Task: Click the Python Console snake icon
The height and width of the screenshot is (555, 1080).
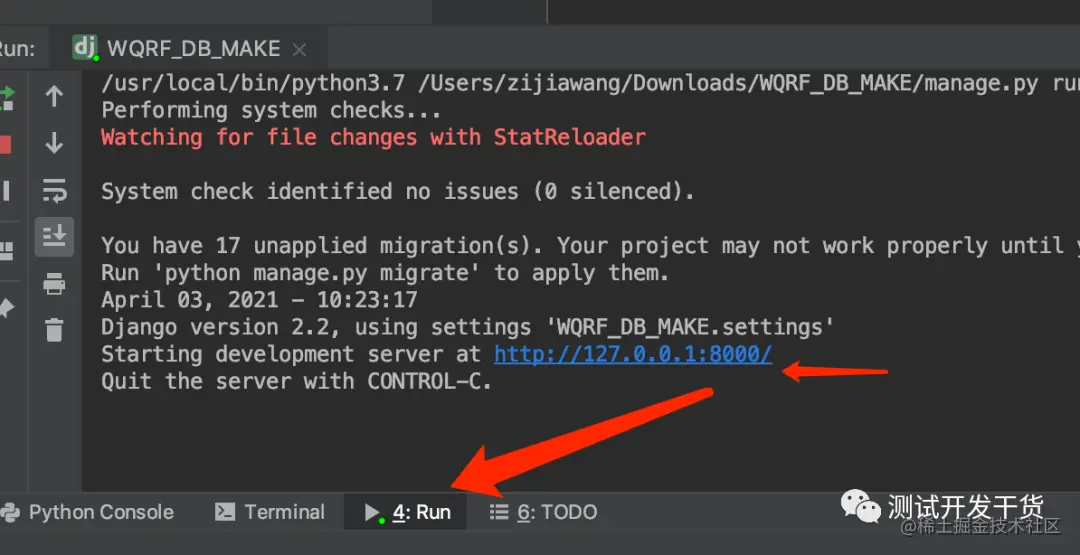Action: tap(10, 512)
